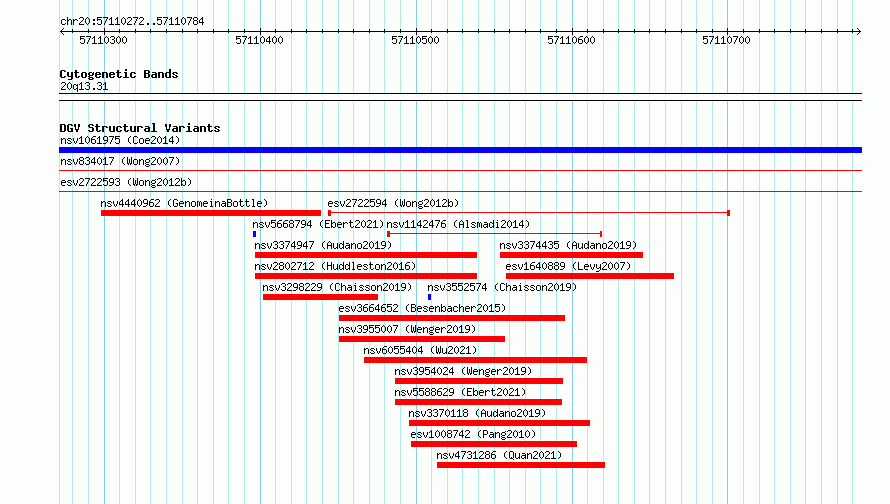890x504 pixels.
Task: Open the nsv3955007 (Wenger2019) label
Action: pos(407,329)
